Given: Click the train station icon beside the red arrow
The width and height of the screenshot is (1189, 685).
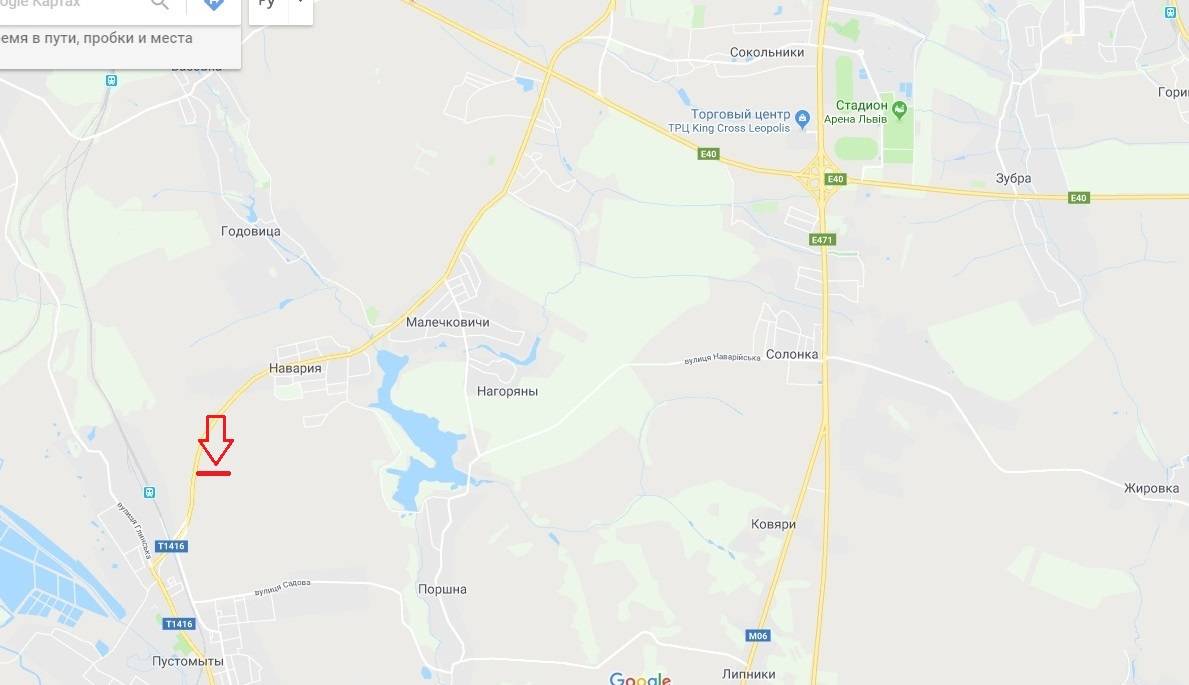Looking at the screenshot, I should pyautogui.click(x=149, y=492).
